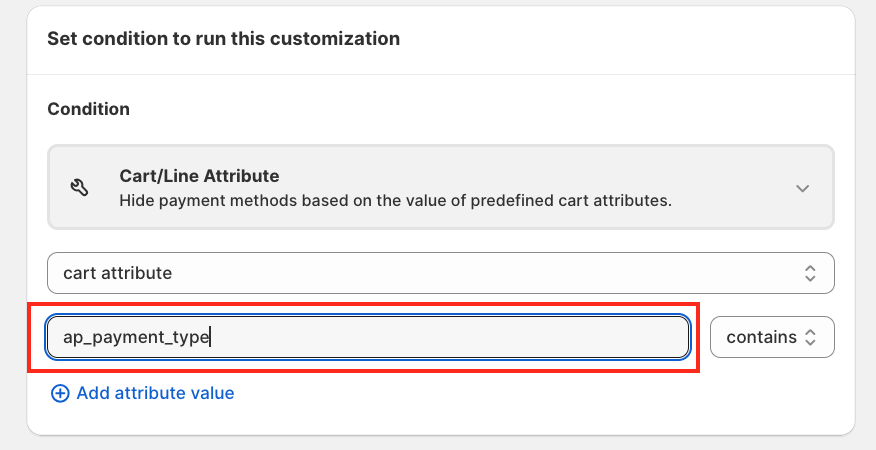Open the "cart attribute" dropdown
This screenshot has height=450, width=876.
coord(440,273)
